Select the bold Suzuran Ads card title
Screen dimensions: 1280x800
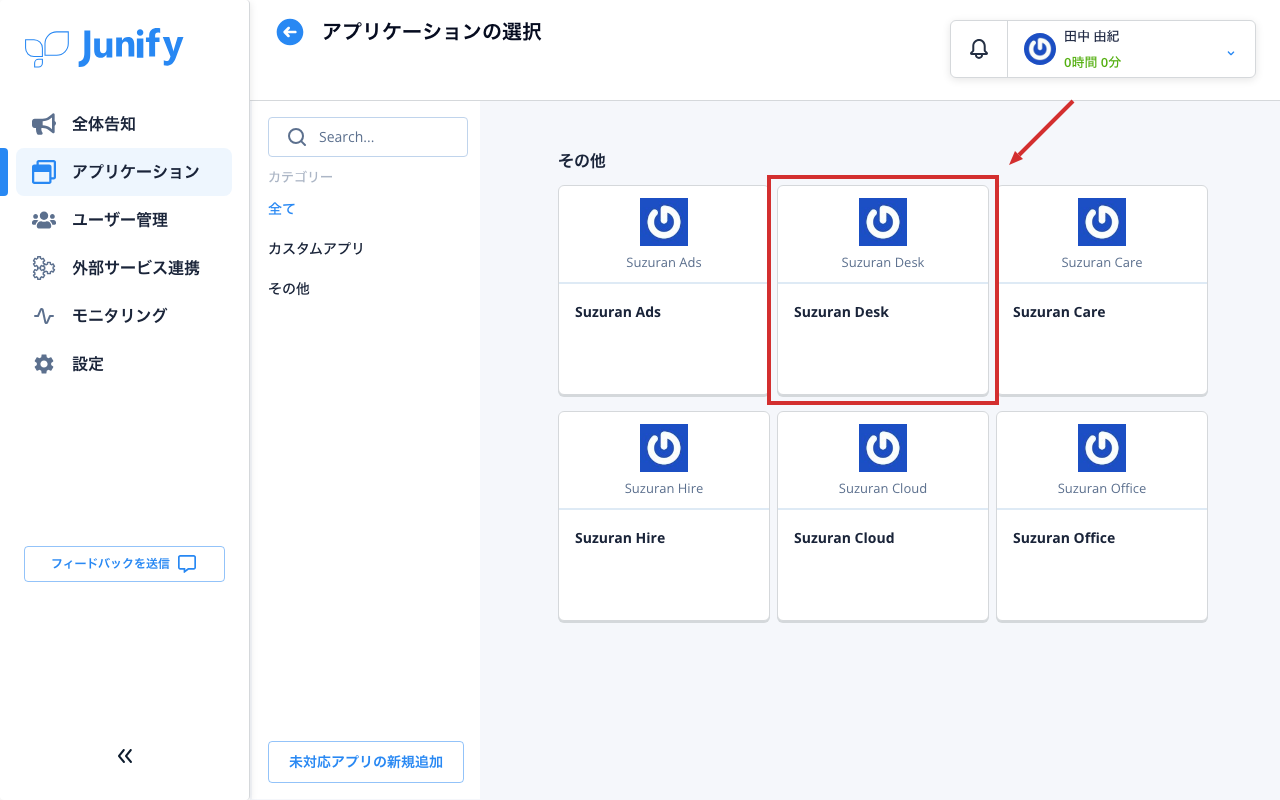(618, 312)
